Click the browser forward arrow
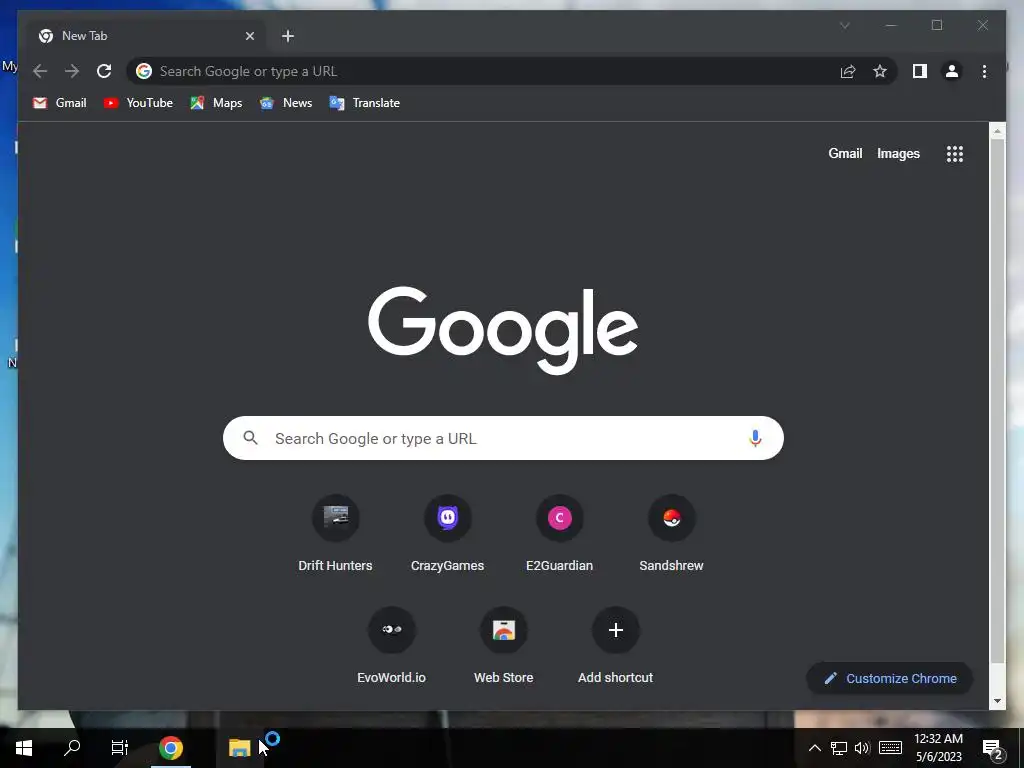 [72, 71]
